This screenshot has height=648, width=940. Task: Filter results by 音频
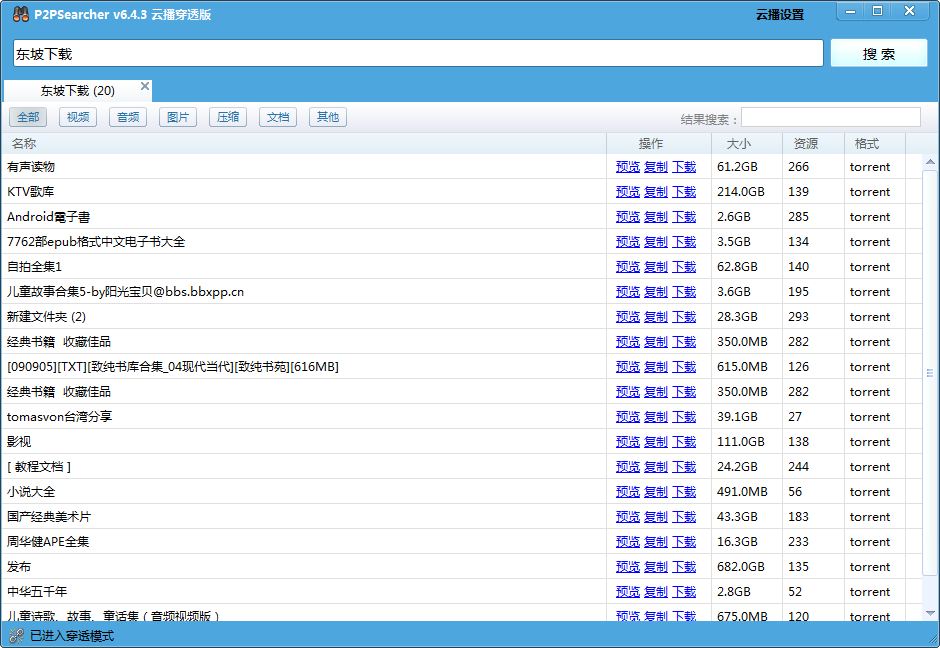pos(128,117)
